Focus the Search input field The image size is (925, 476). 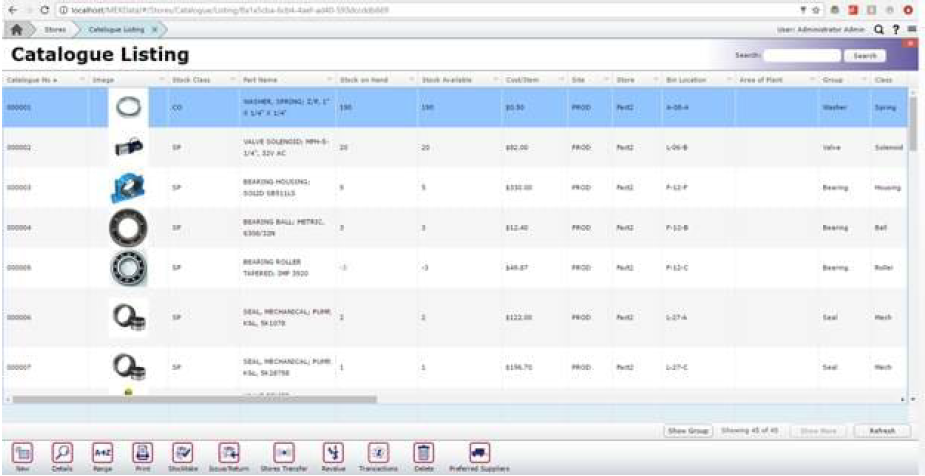coord(802,56)
